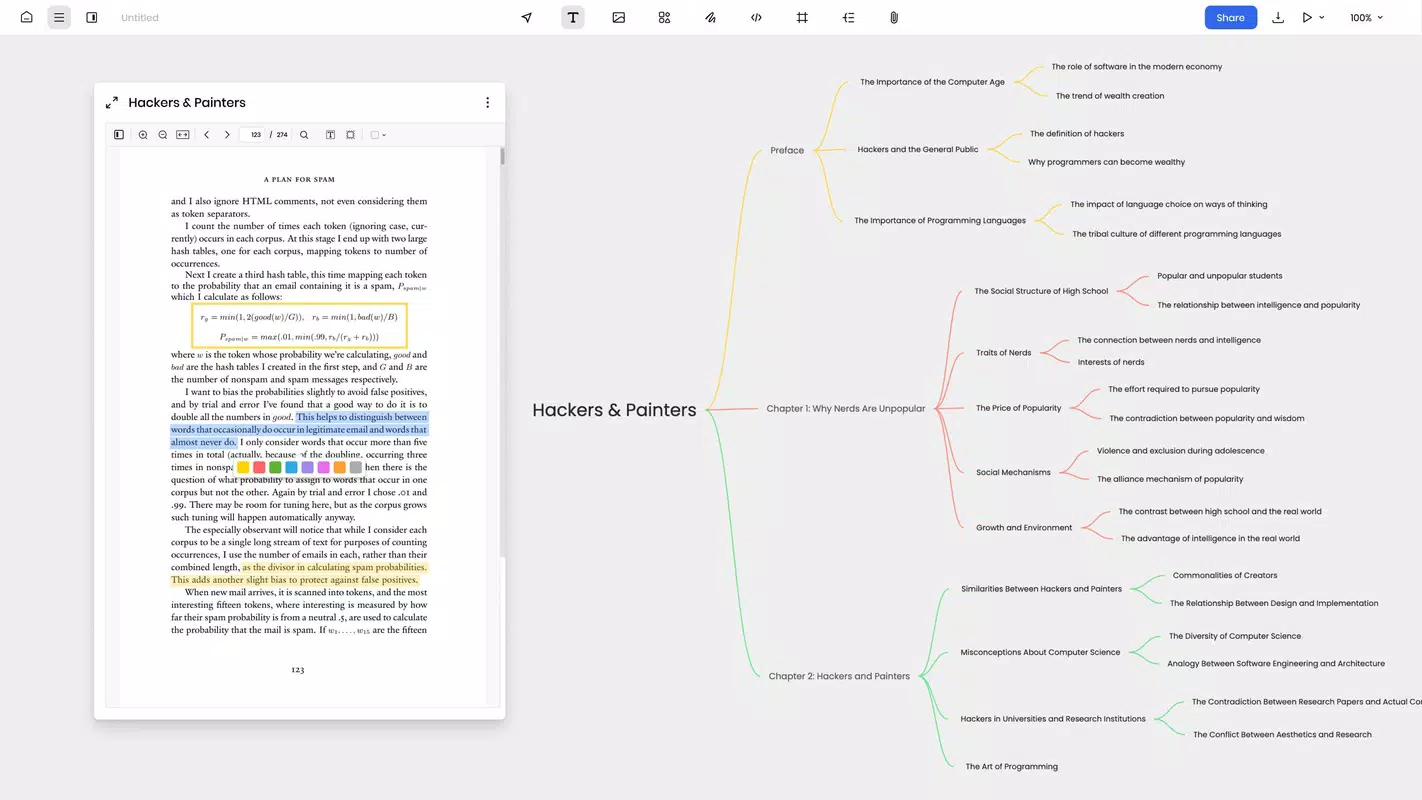This screenshot has width=1422, height=800.
Task: Toggle the side panel layout icon
Action: 92,17
